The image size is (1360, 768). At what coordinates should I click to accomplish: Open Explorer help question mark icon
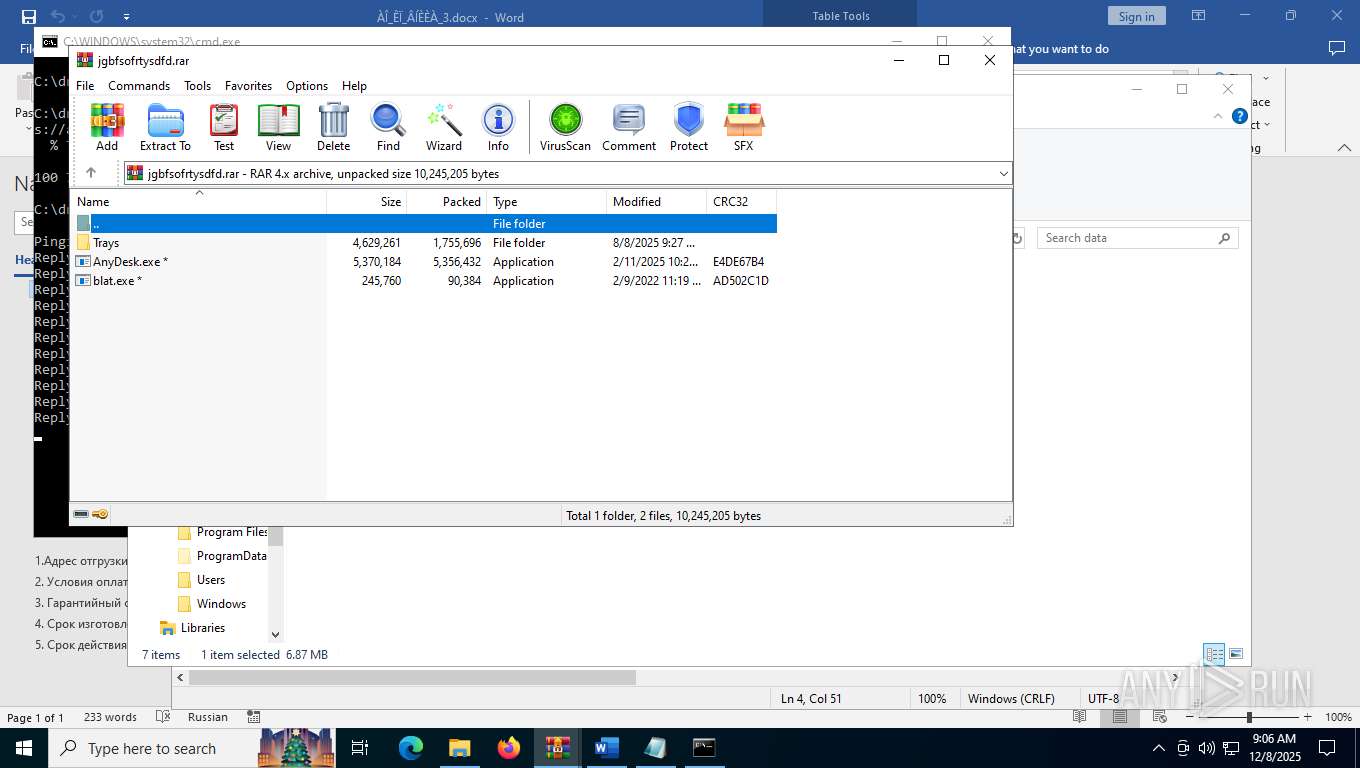pos(1240,116)
